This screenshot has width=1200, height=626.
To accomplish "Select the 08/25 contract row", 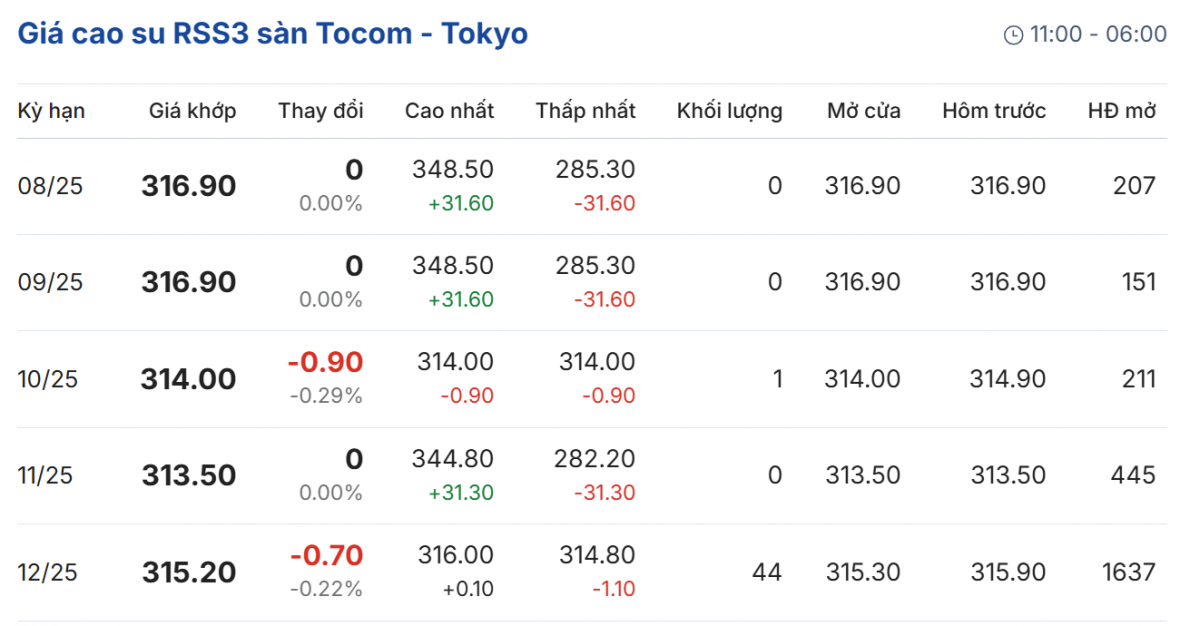I will pyautogui.click(x=50, y=186).
